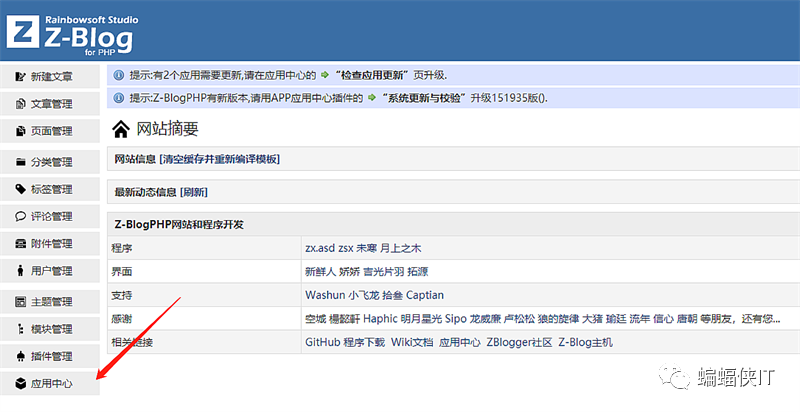Open 模块管理 sidebar entry

pyautogui.click(x=50, y=329)
